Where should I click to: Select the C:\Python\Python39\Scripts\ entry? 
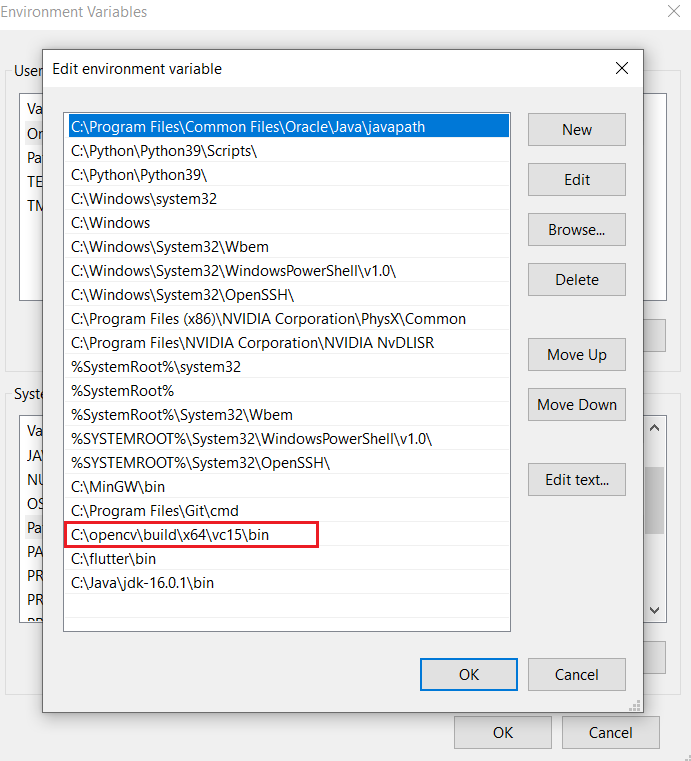pyautogui.click(x=287, y=151)
